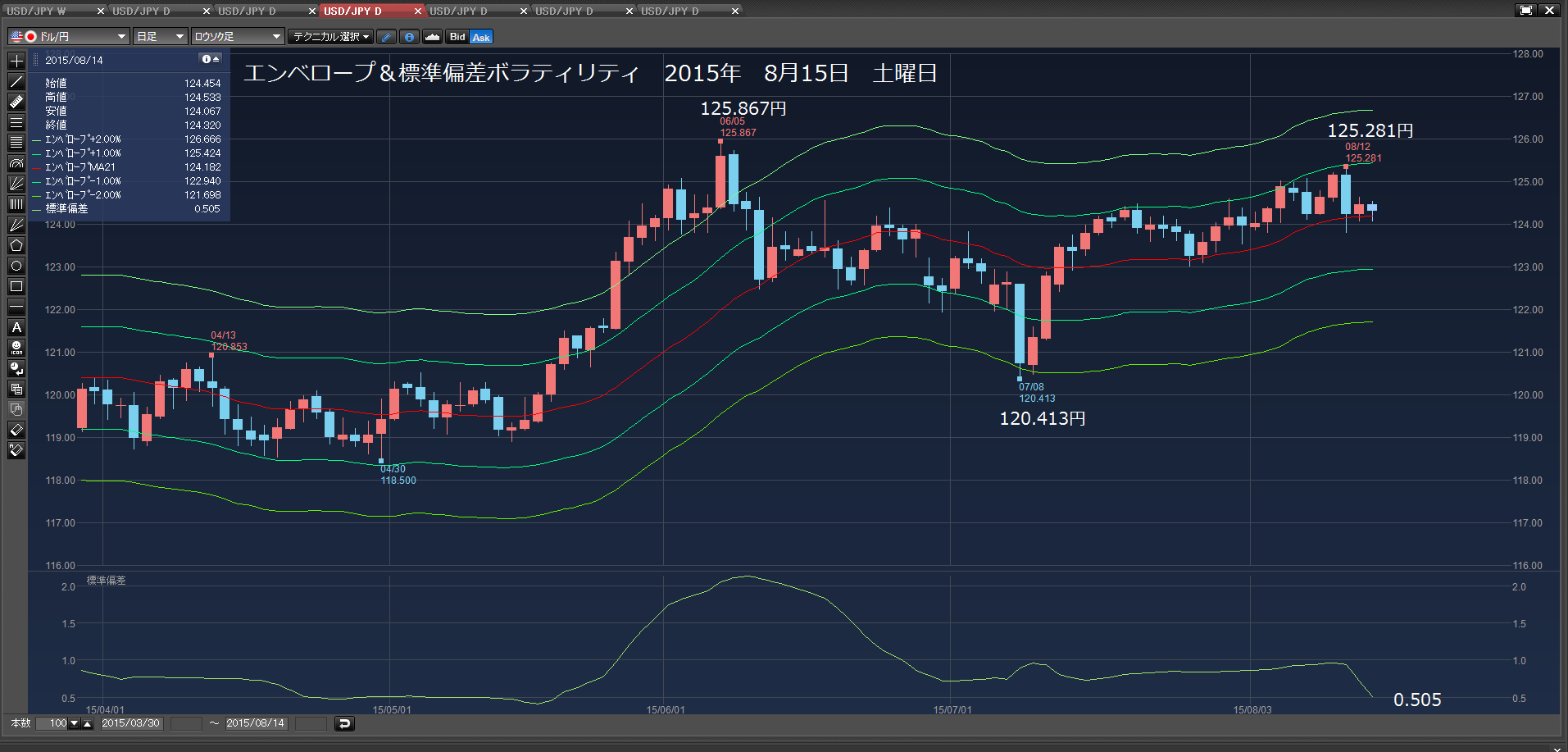Click the エンベロープ+2.00% legend row
This screenshot has width=1568, height=752.
coord(127,139)
